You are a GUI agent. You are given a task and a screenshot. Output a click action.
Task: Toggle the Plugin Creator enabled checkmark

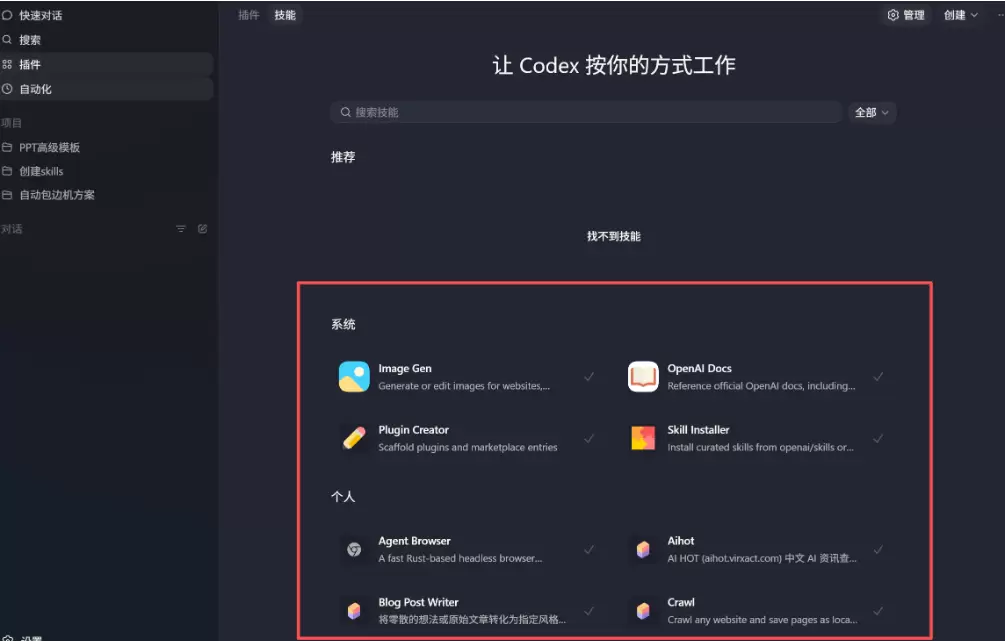pyautogui.click(x=589, y=438)
